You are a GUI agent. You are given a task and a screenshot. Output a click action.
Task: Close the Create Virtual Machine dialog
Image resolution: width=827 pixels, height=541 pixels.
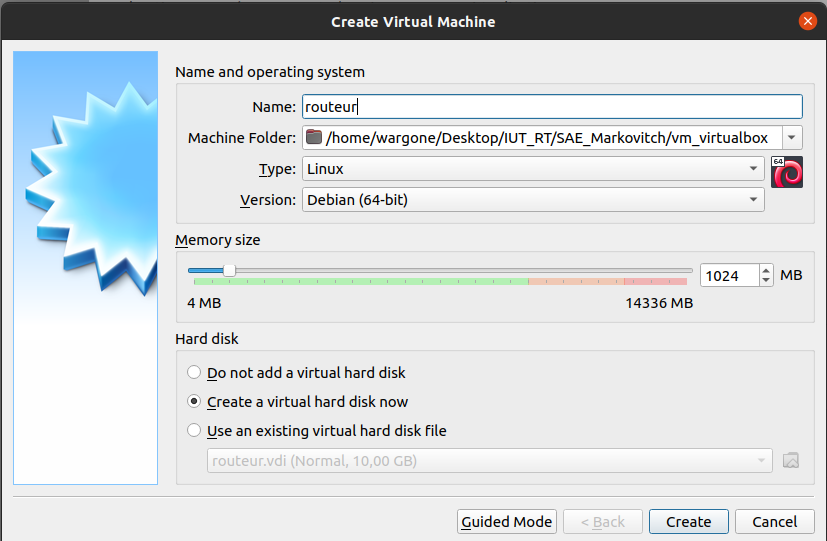pos(808,21)
